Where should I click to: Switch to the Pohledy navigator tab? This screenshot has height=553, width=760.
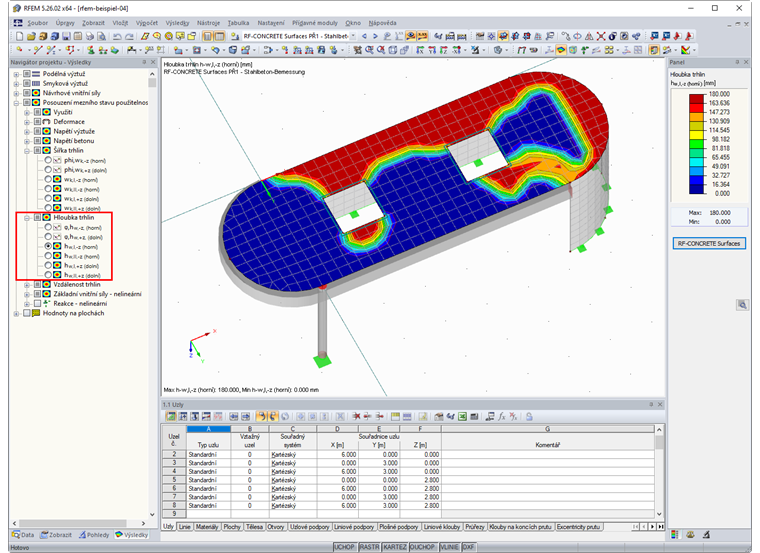pyautogui.click(x=94, y=535)
